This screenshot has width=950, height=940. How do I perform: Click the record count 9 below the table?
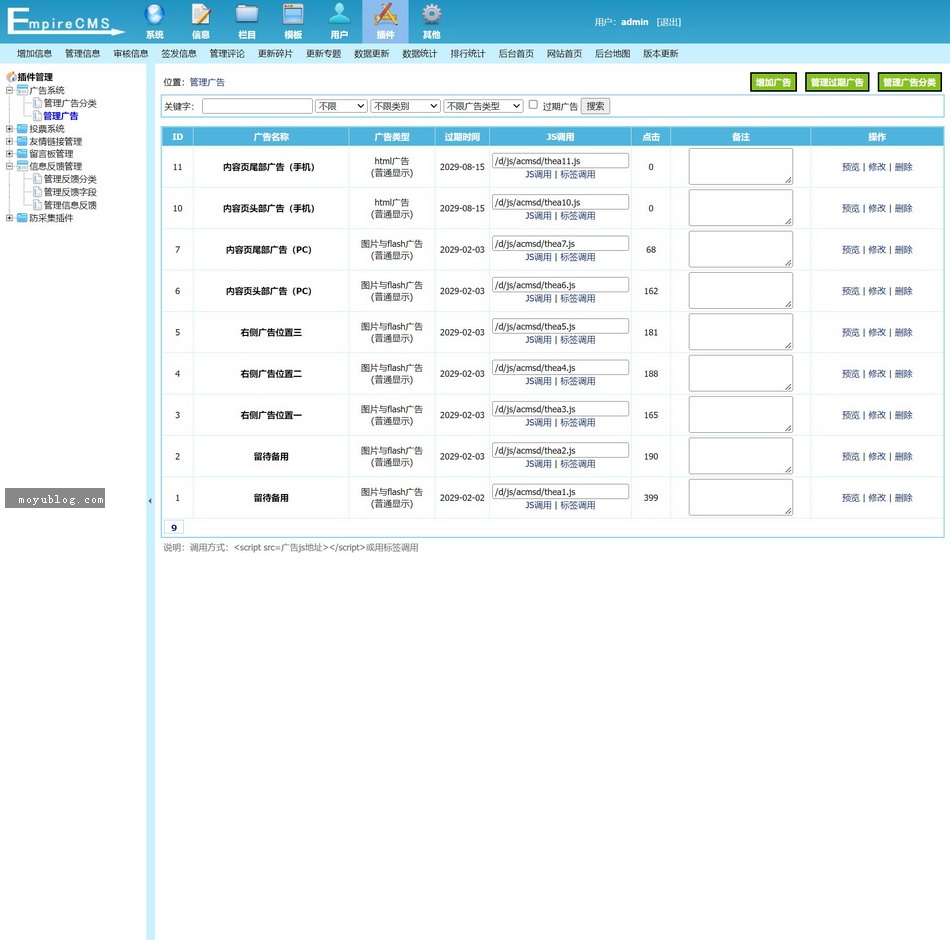(174, 527)
